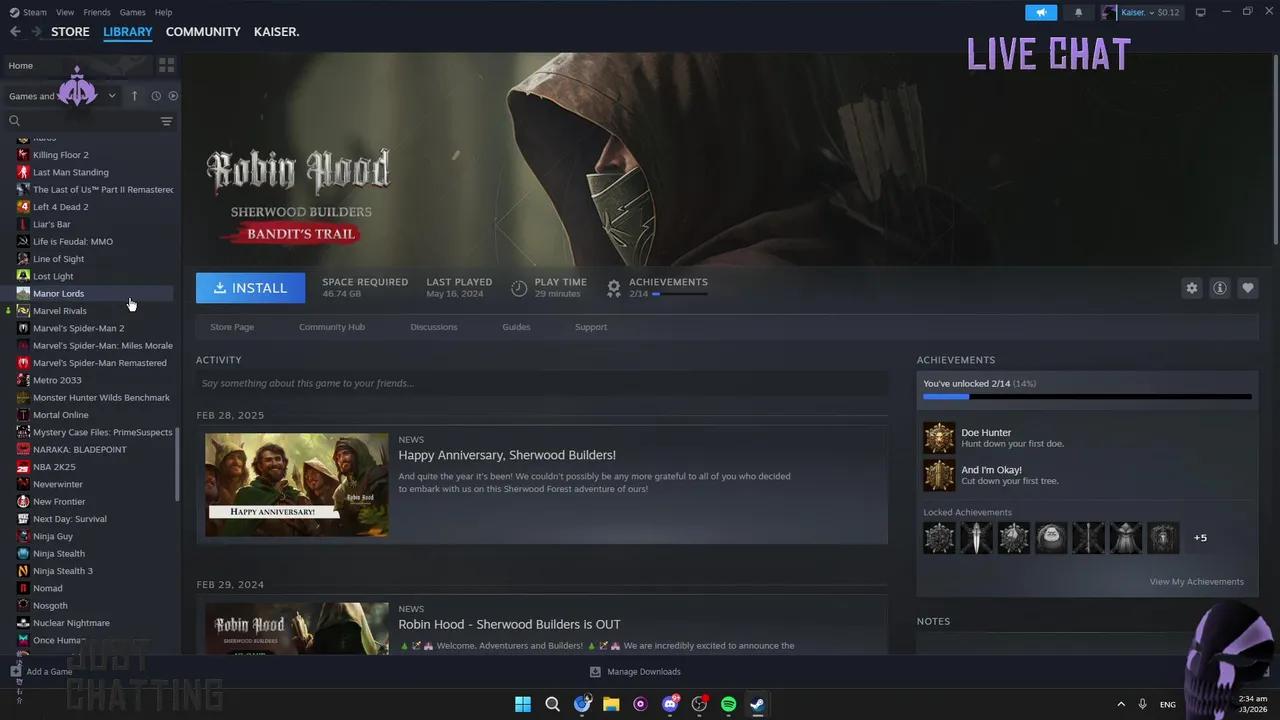Go back with the left arrow

pyautogui.click(x=15, y=32)
